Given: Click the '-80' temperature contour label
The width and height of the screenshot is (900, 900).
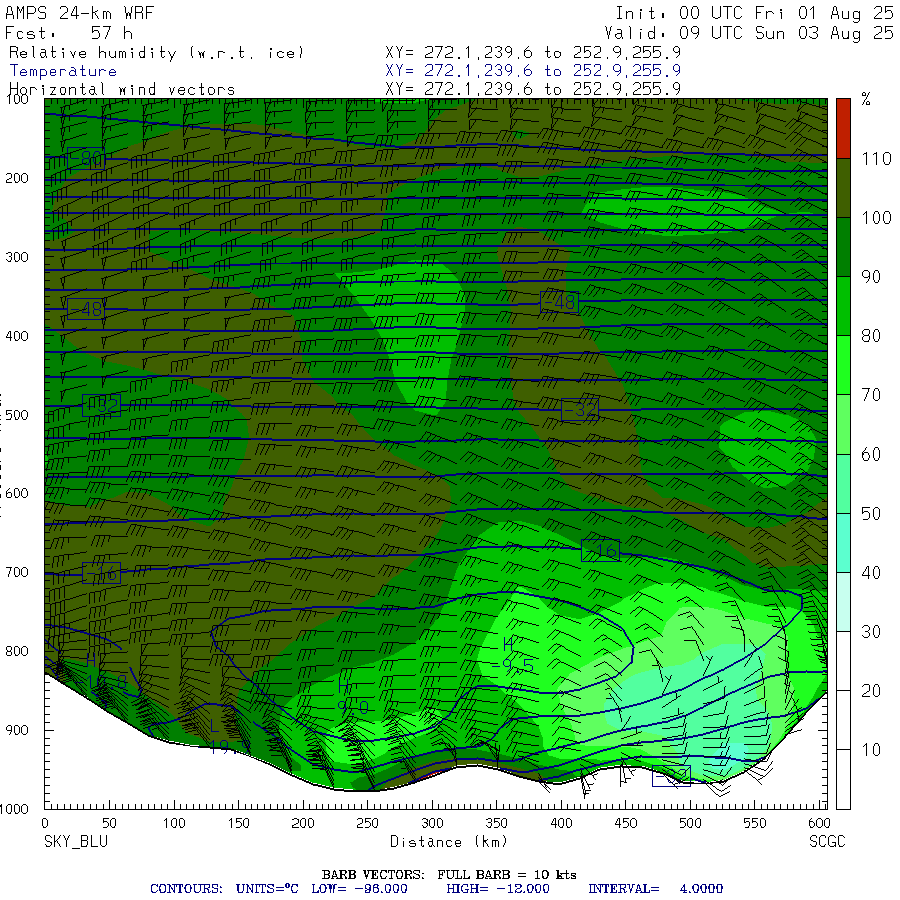Looking at the screenshot, I should coord(86,158).
